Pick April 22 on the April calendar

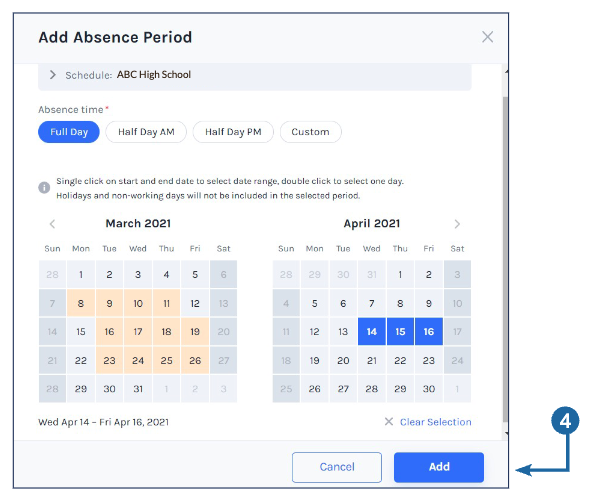pos(400,360)
